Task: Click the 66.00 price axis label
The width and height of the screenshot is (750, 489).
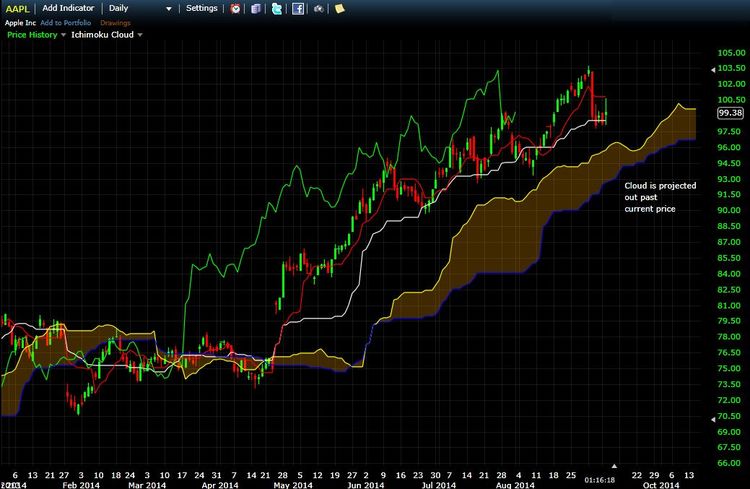Action: pyautogui.click(x=731, y=463)
